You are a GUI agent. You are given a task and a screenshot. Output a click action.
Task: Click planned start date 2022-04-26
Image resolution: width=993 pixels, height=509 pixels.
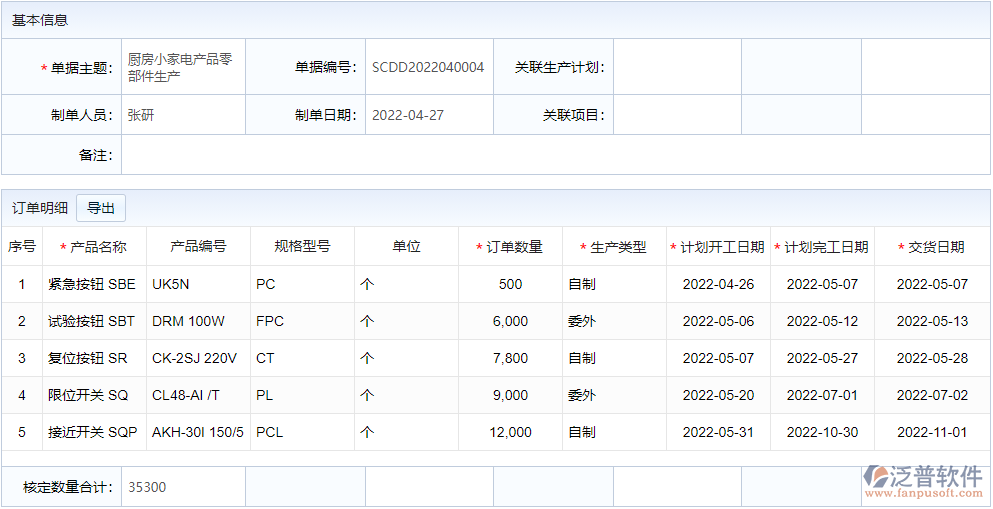[718, 284]
